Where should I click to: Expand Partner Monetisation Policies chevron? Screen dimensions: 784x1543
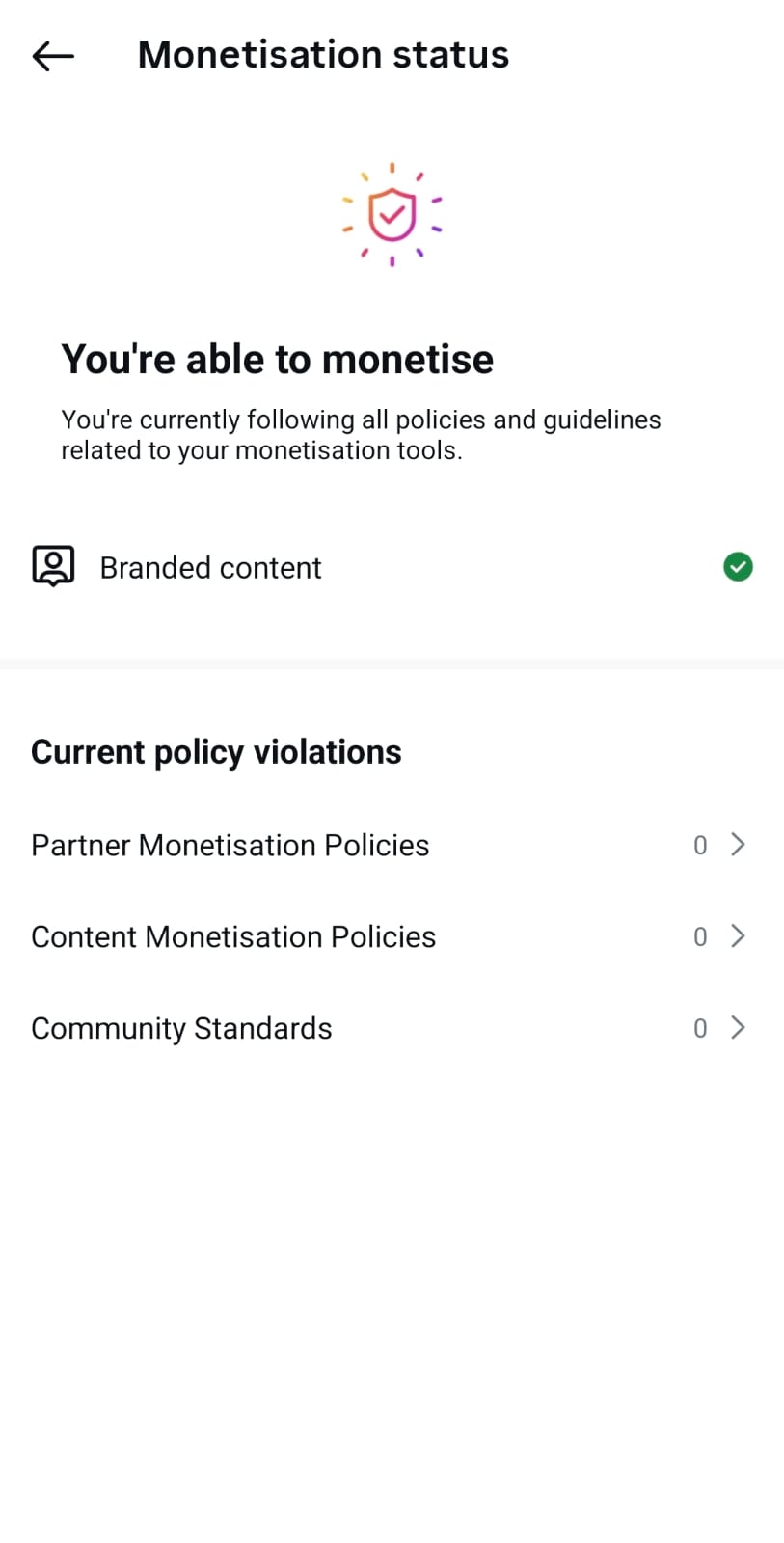[x=738, y=845]
